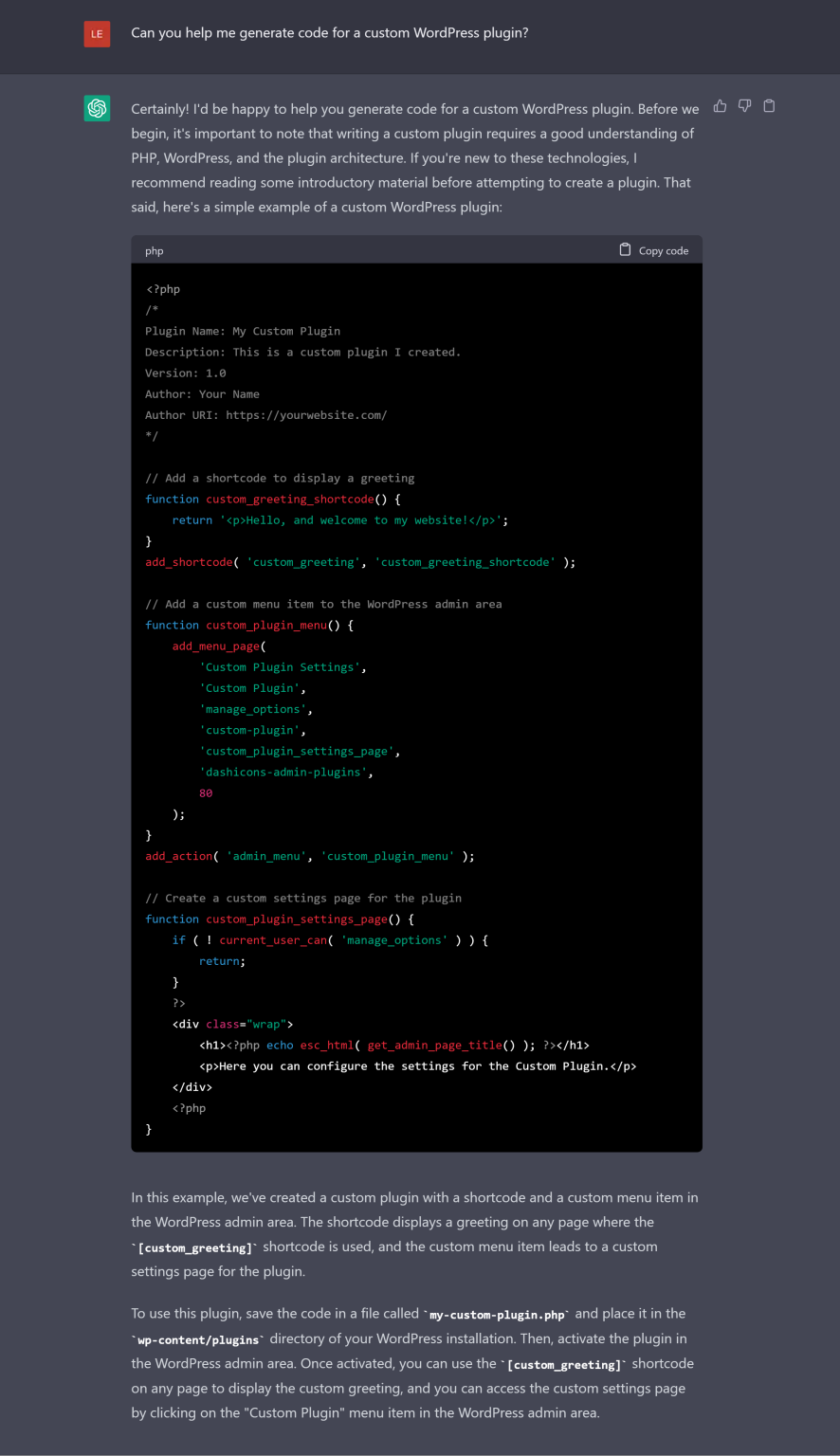
Task: Click the Author URI yourwebsite.com line
Action: (x=265, y=415)
